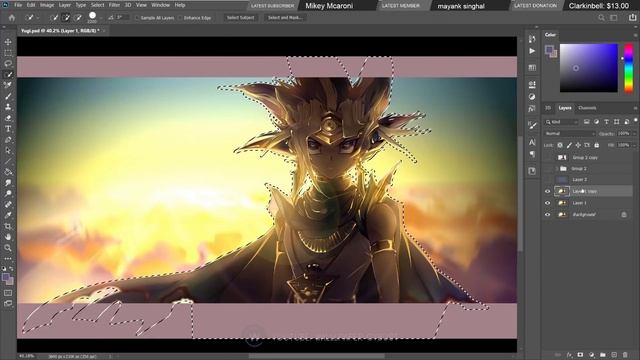This screenshot has height=360, width=640.
Task: Open the Window menu
Action: pos(160,5)
